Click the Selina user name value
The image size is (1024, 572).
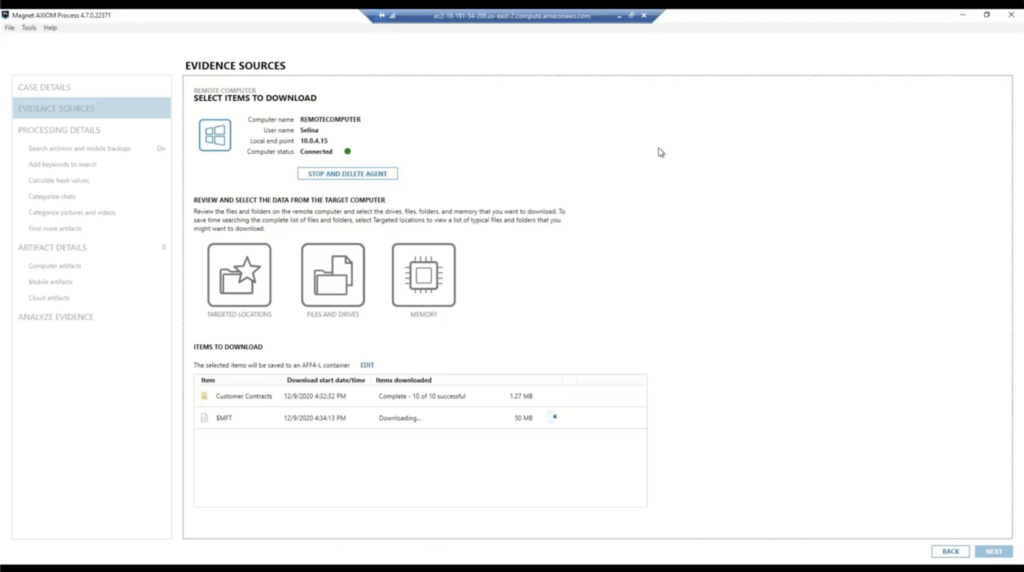click(x=309, y=131)
